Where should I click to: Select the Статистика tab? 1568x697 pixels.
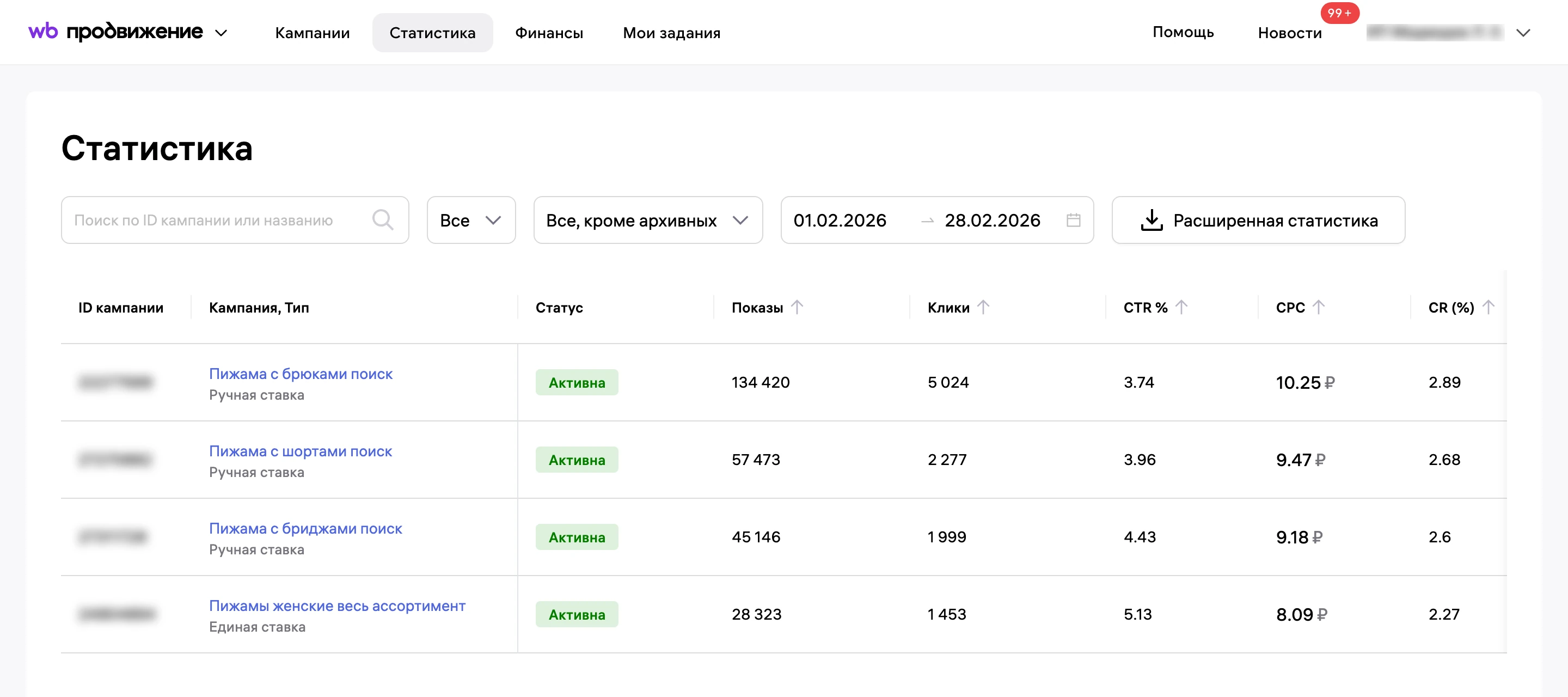coord(432,33)
